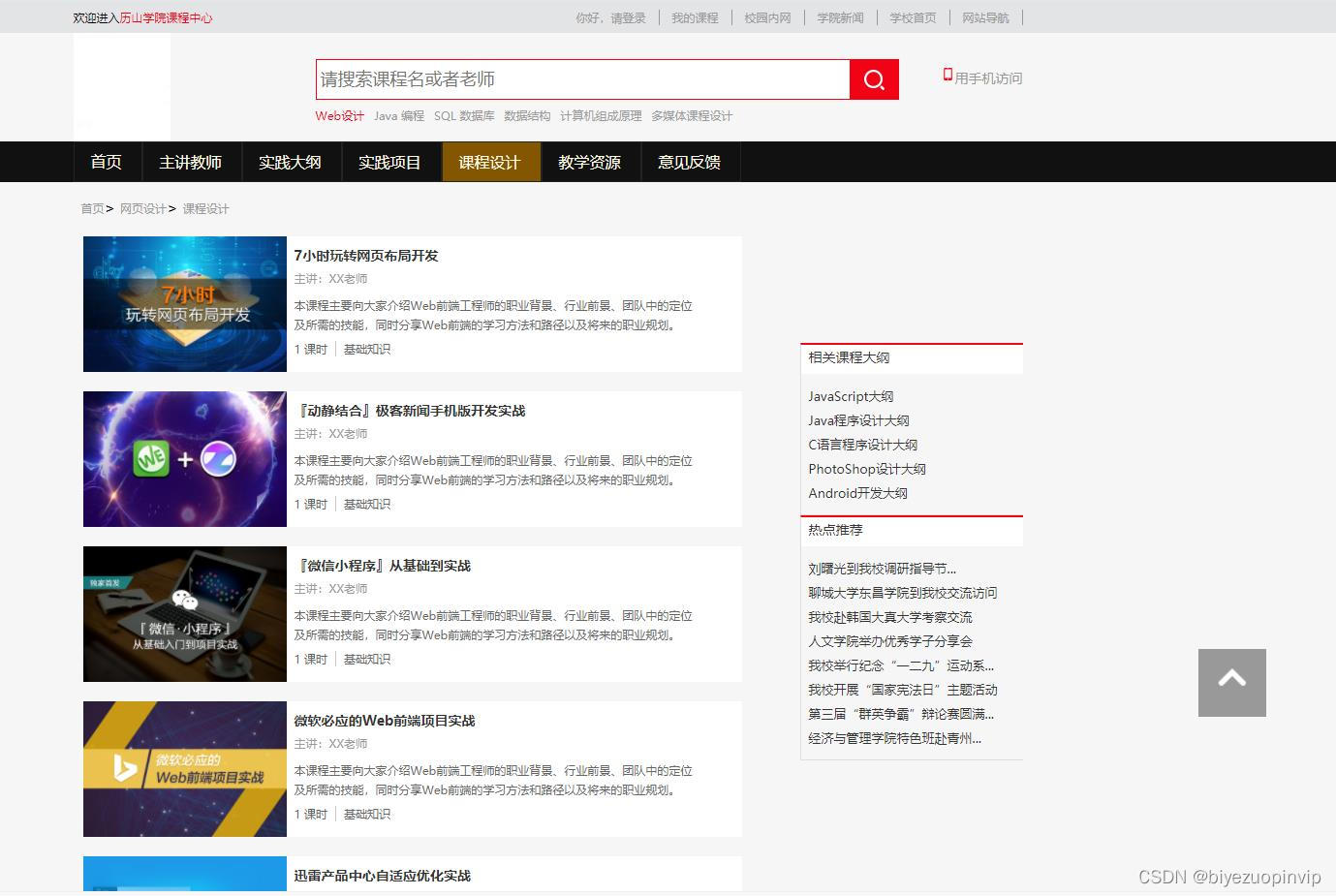1336x896 pixels.
Task: Click the 网页设计 breadcrumb link
Action: 143,208
